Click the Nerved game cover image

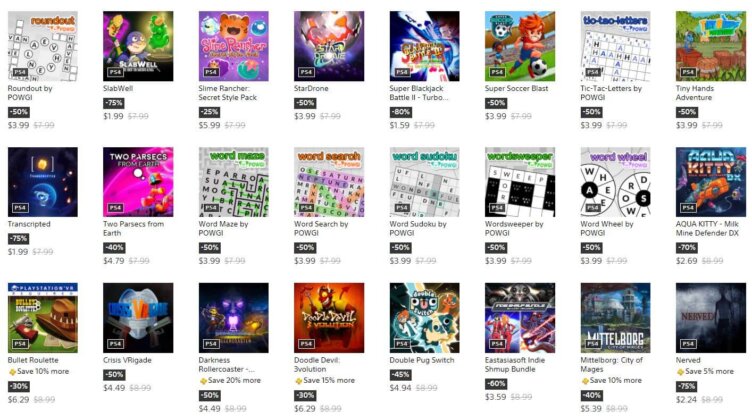tap(710, 318)
